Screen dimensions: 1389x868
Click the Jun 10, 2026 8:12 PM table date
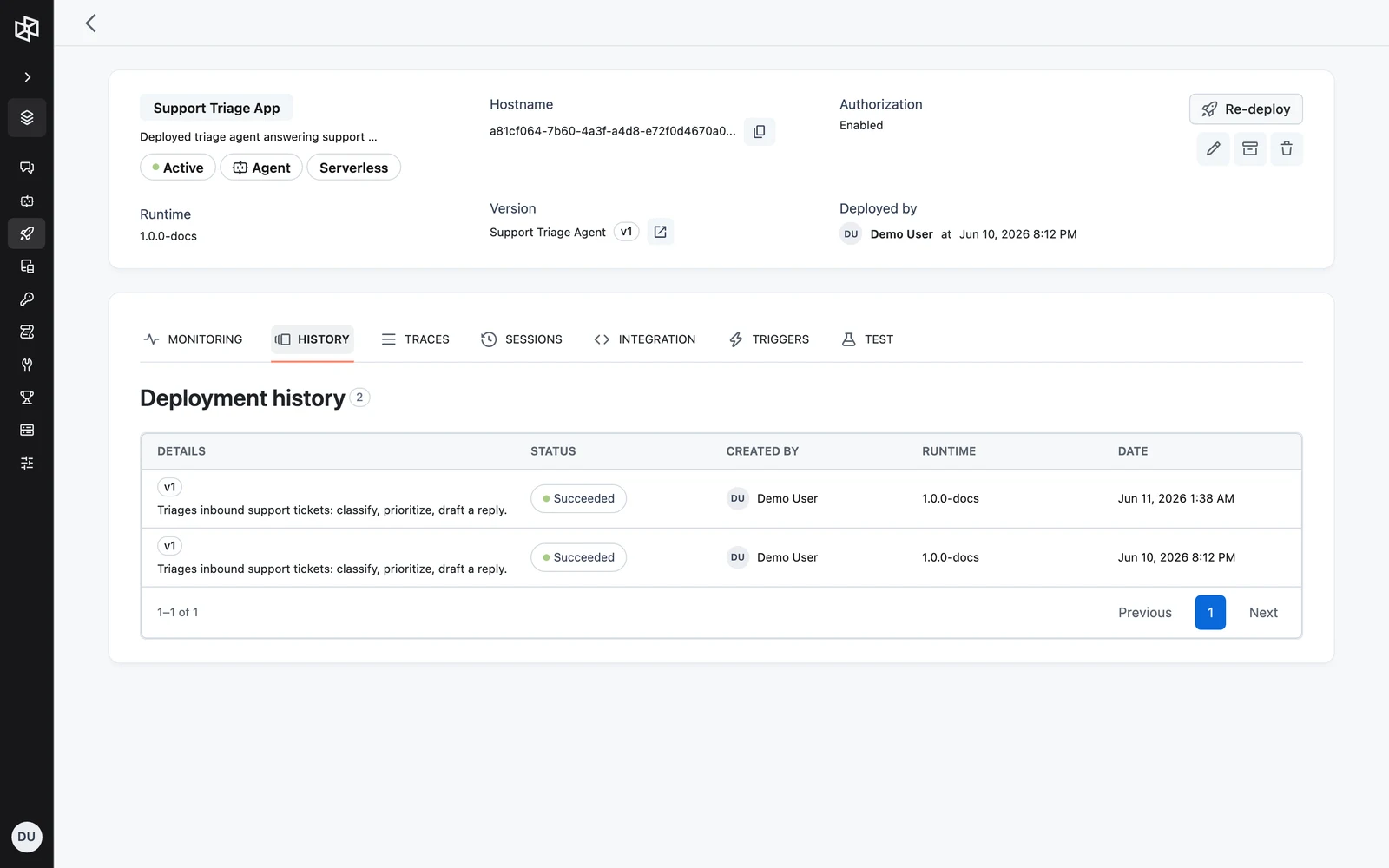tap(1176, 557)
